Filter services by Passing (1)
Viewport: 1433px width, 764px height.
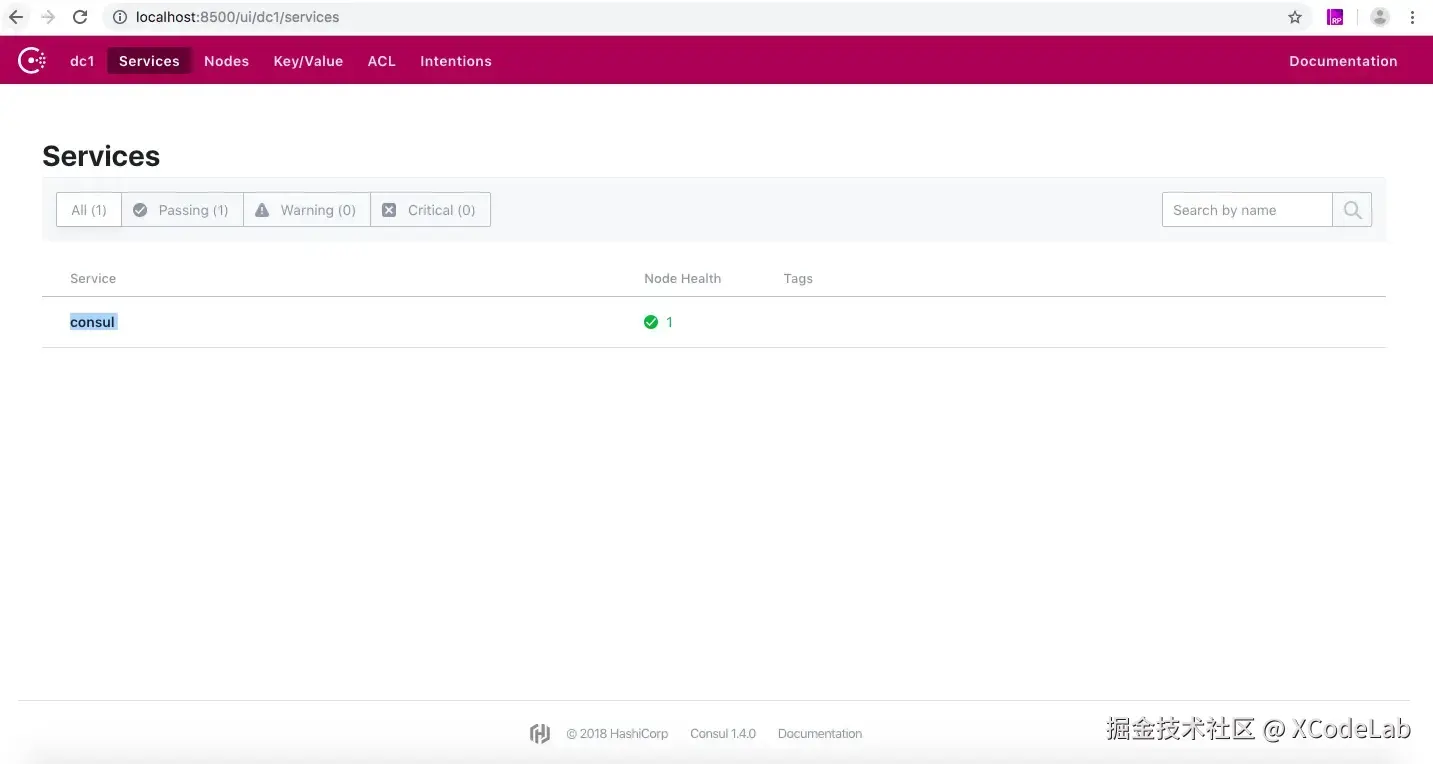pyautogui.click(x=182, y=210)
